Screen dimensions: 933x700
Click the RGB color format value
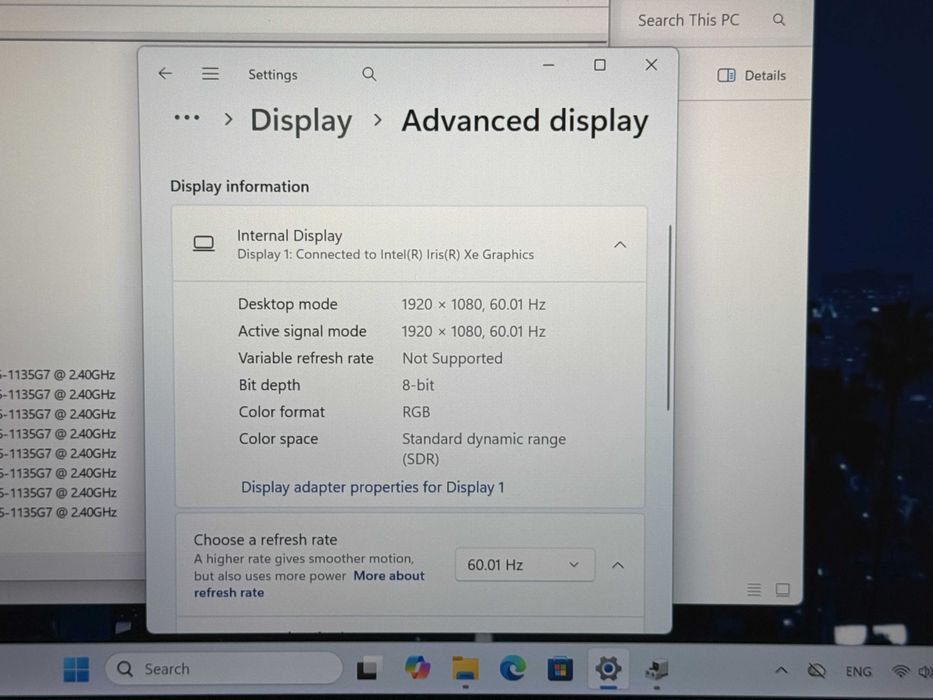(x=416, y=412)
